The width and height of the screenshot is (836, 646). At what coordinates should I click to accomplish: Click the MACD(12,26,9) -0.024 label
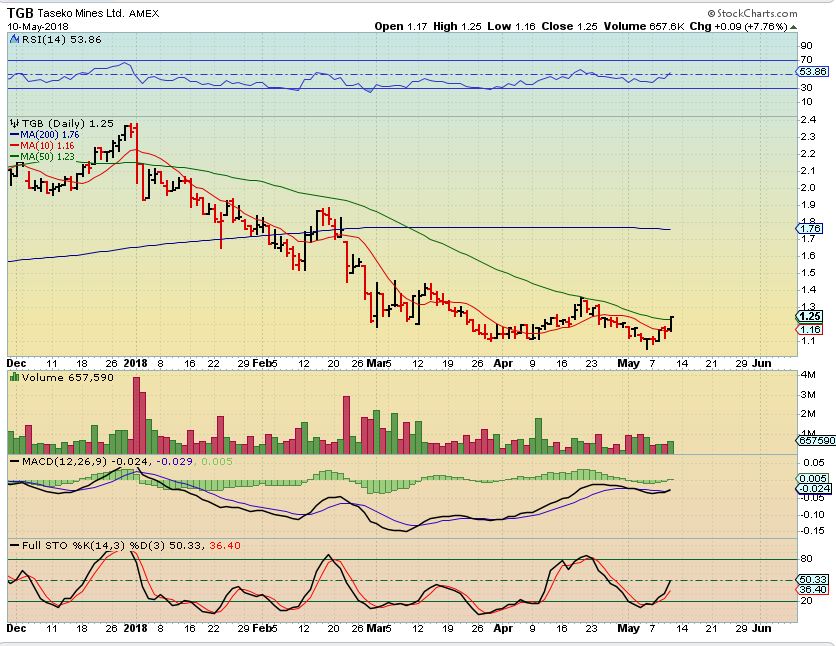point(84,461)
